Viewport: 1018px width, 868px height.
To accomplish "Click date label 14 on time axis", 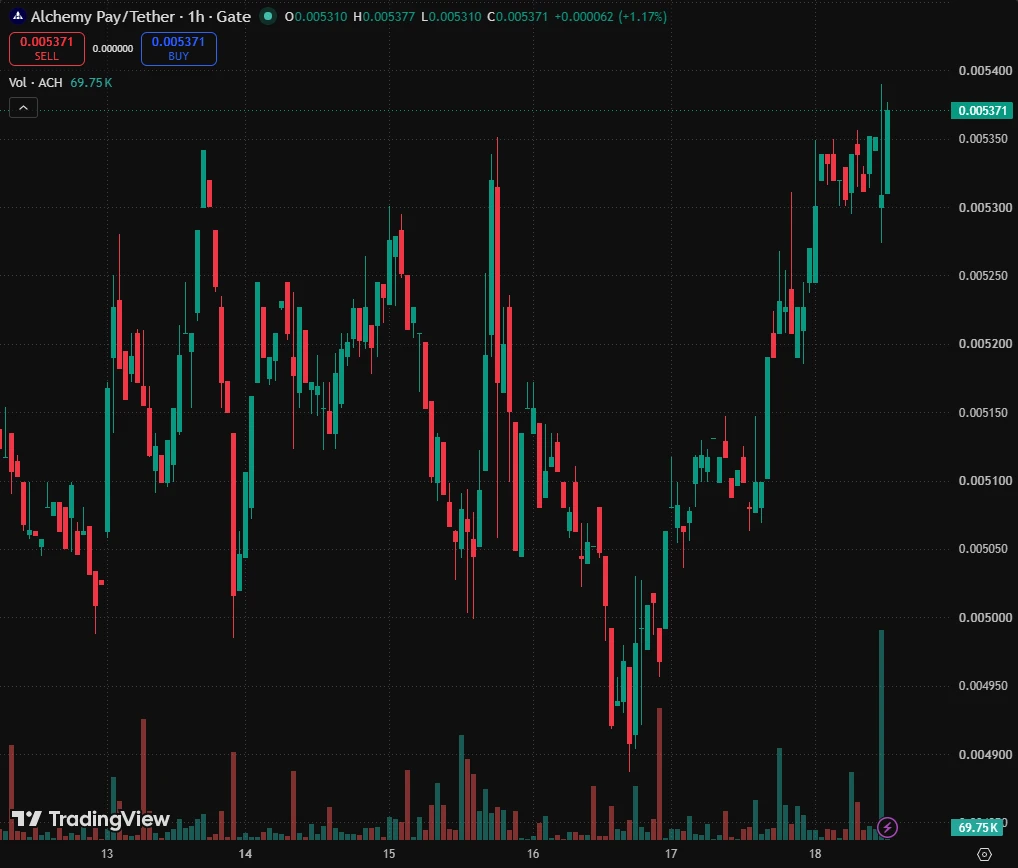I will pyautogui.click(x=245, y=854).
